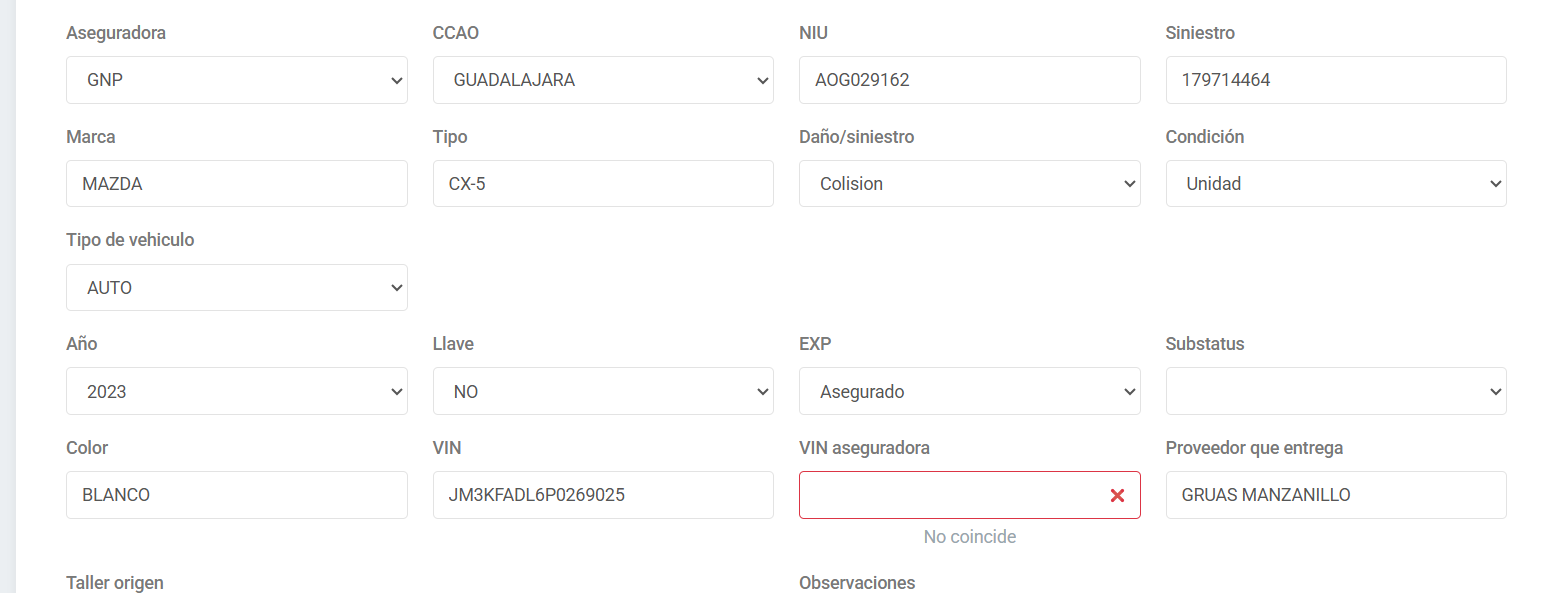Click the Color field containing BLANCO
Screen dimensions: 1551x593
click(237, 495)
